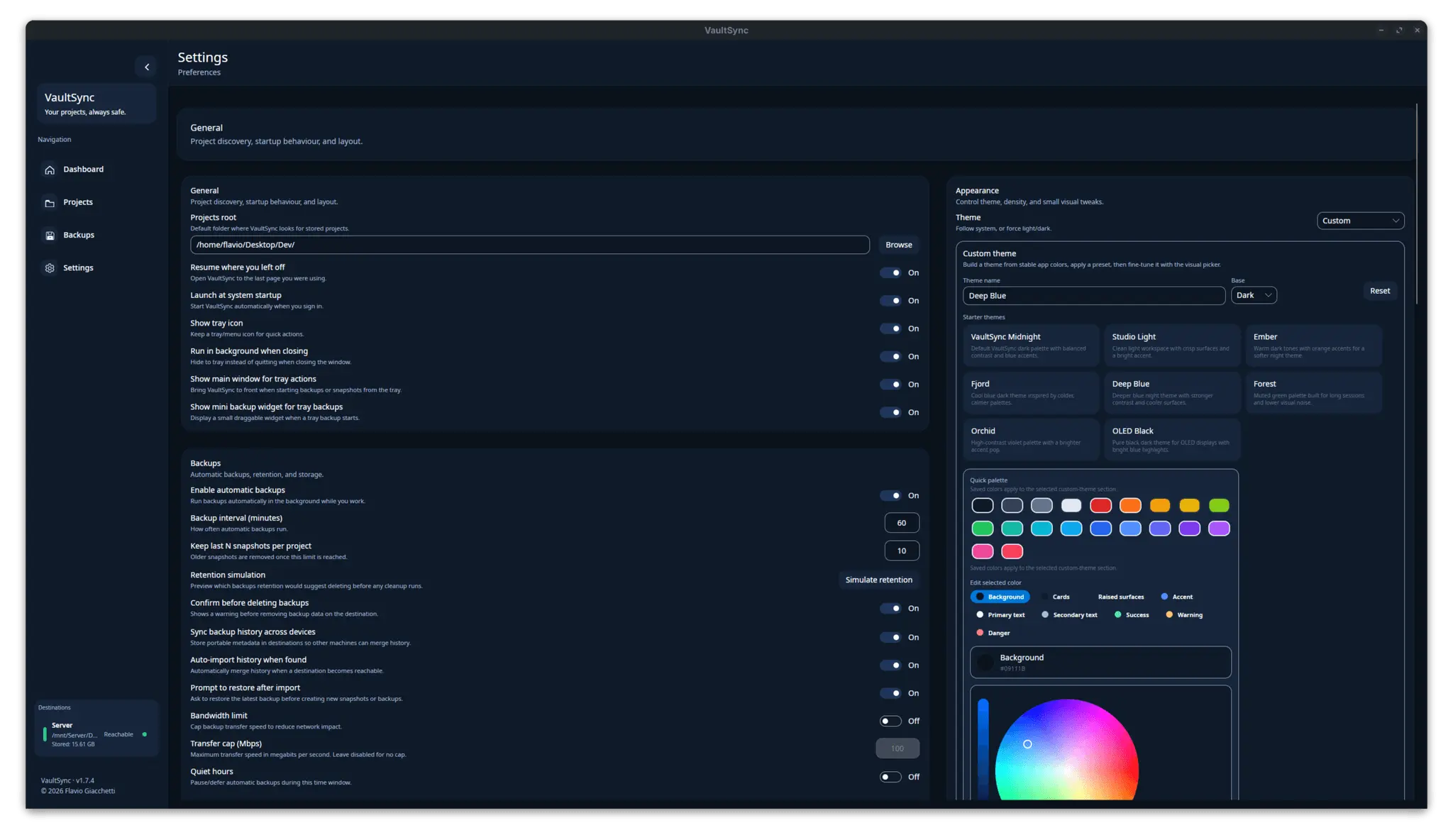This screenshot has height=840, width=1453.
Task: Turn off Launch at system startup
Action: point(890,301)
